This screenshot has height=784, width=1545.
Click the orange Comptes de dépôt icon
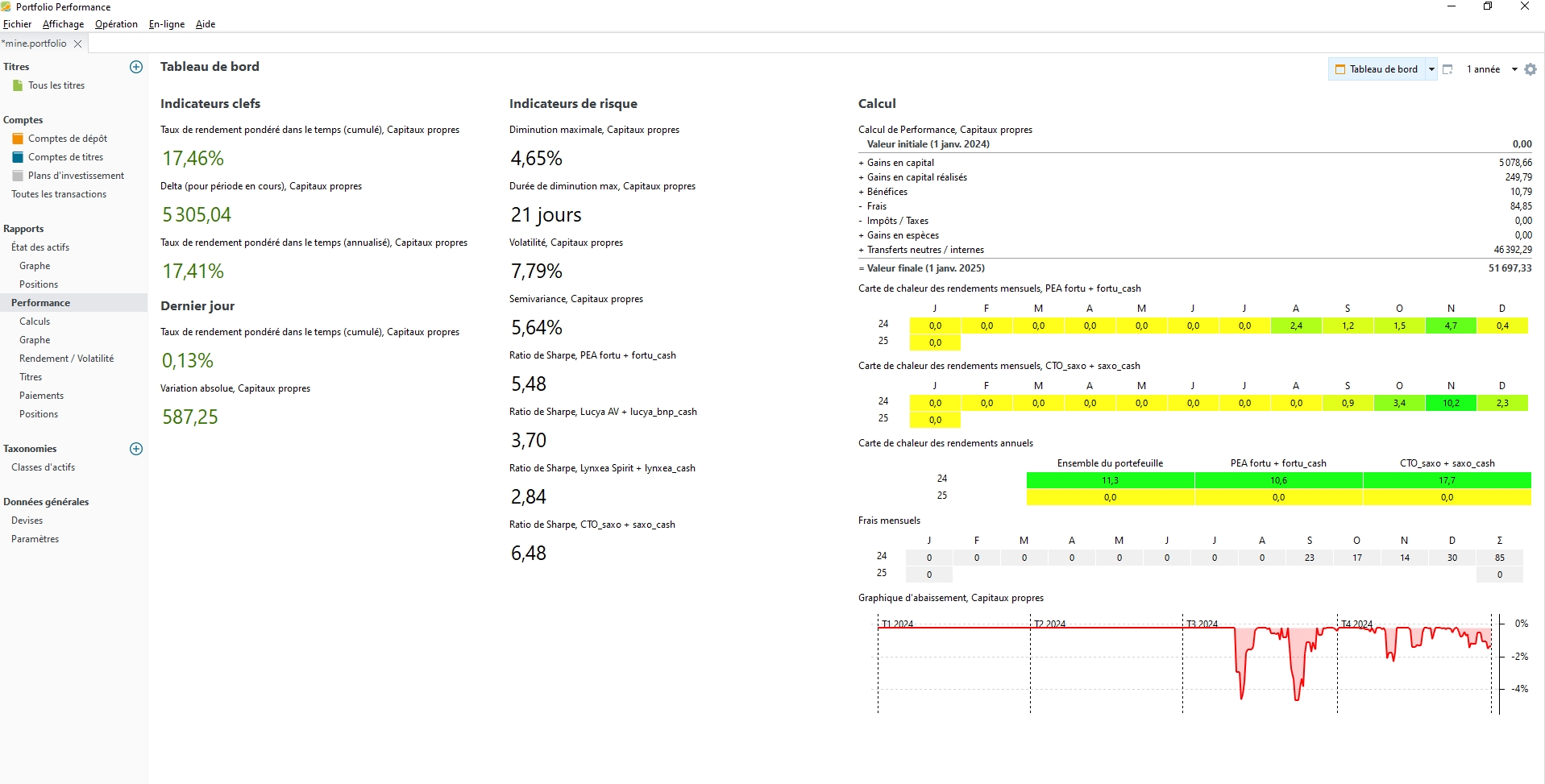coord(18,139)
